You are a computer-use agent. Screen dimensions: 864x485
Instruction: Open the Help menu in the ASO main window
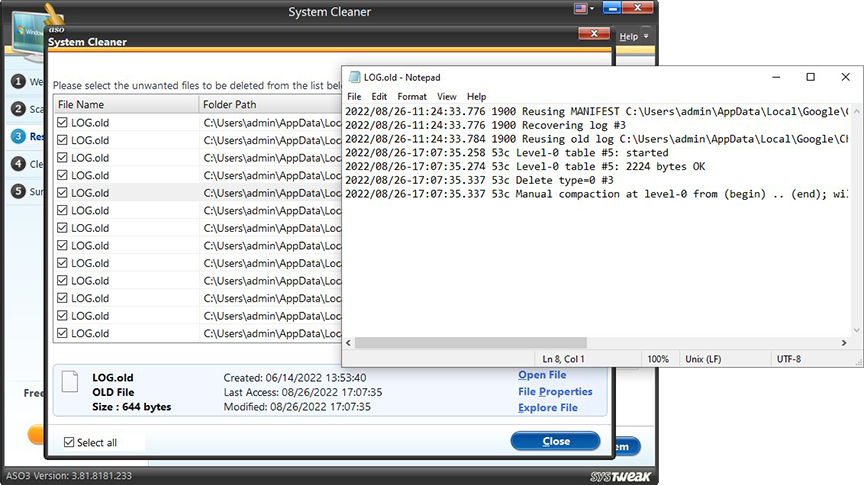[x=628, y=36]
